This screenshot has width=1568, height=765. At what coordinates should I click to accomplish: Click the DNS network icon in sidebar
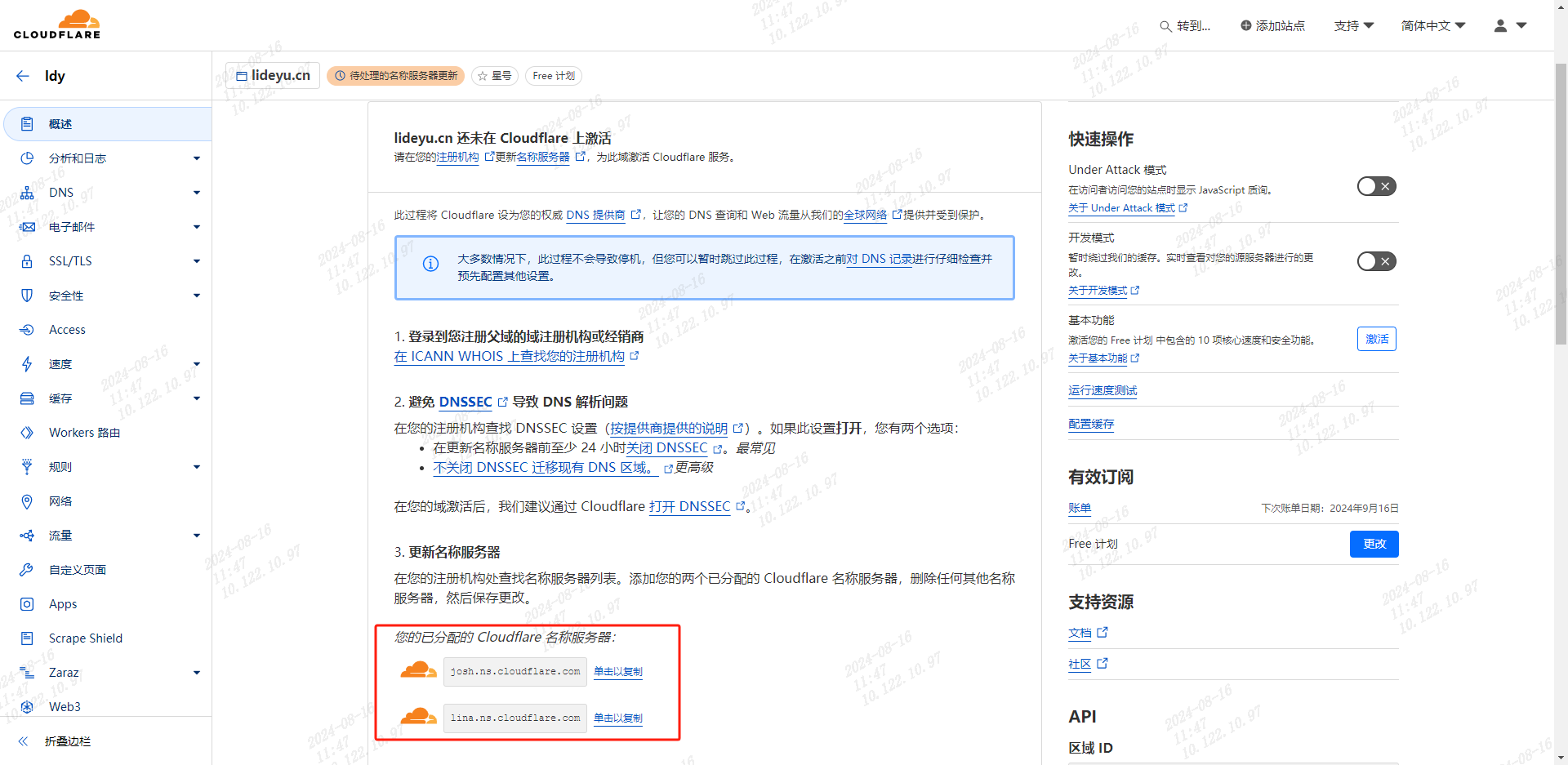pos(27,193)
